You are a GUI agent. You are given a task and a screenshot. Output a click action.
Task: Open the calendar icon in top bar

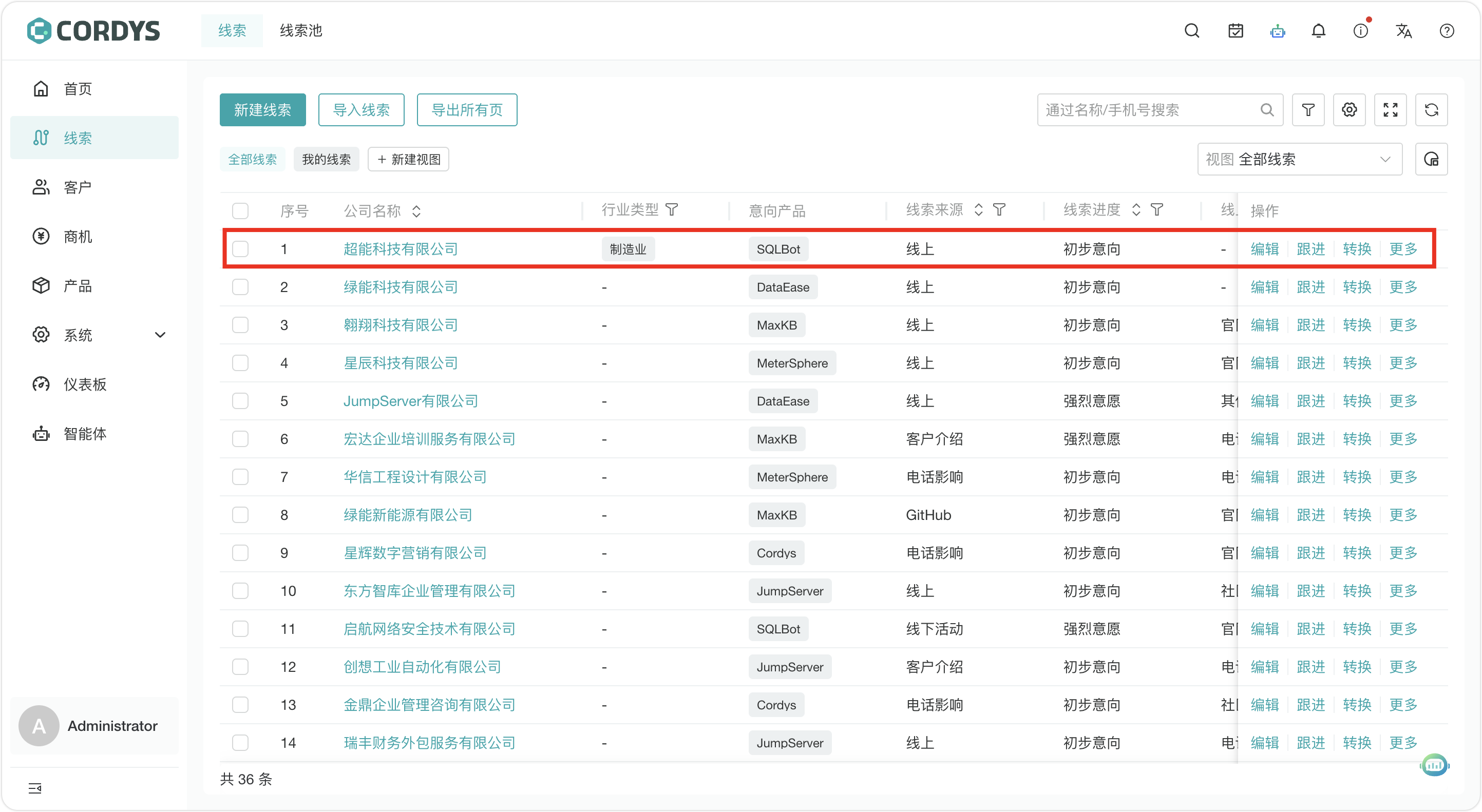(1235, 31)
